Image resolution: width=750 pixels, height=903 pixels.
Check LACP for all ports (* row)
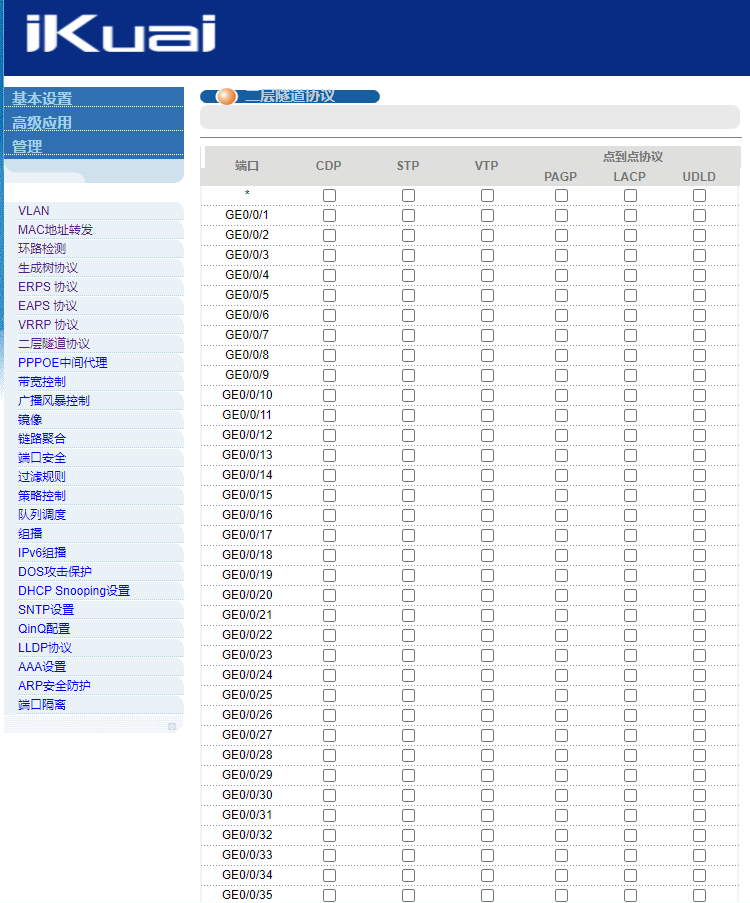coord(631,196)
